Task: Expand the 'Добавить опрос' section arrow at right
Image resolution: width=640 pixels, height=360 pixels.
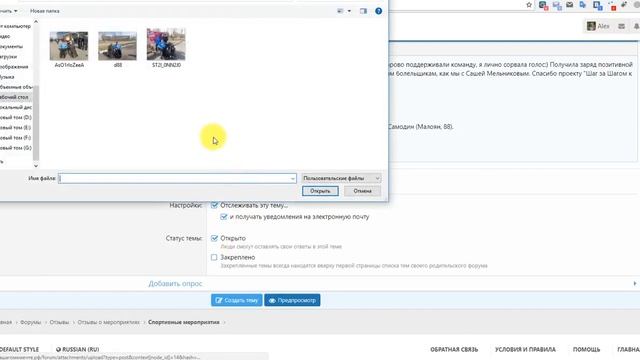Action: point(635,283)
